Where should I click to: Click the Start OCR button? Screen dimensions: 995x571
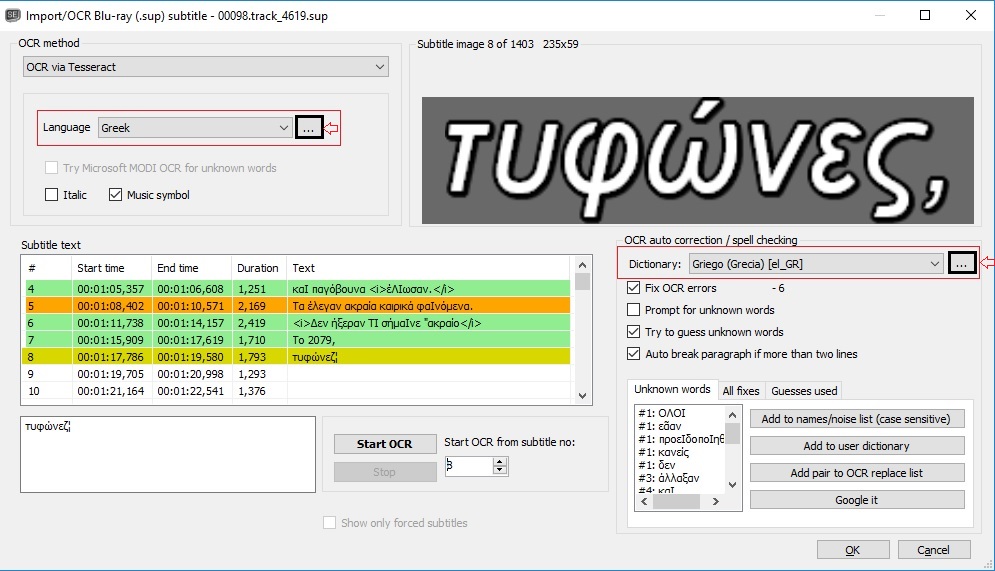385,444
